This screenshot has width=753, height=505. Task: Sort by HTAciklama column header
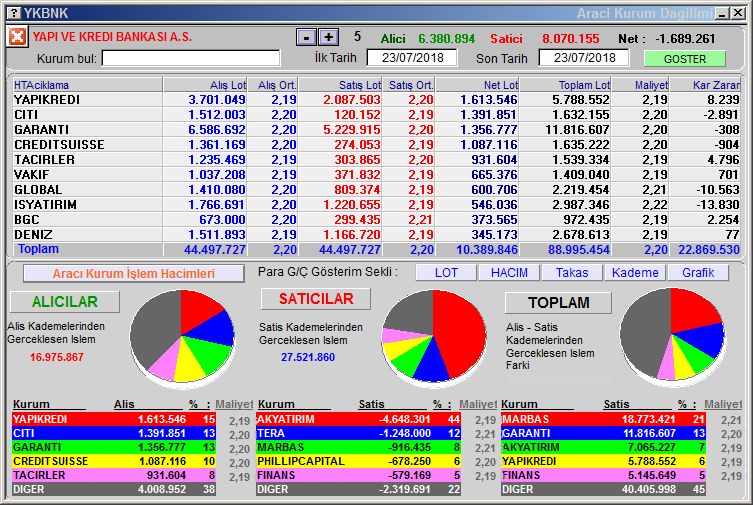[x=87, y=85]
